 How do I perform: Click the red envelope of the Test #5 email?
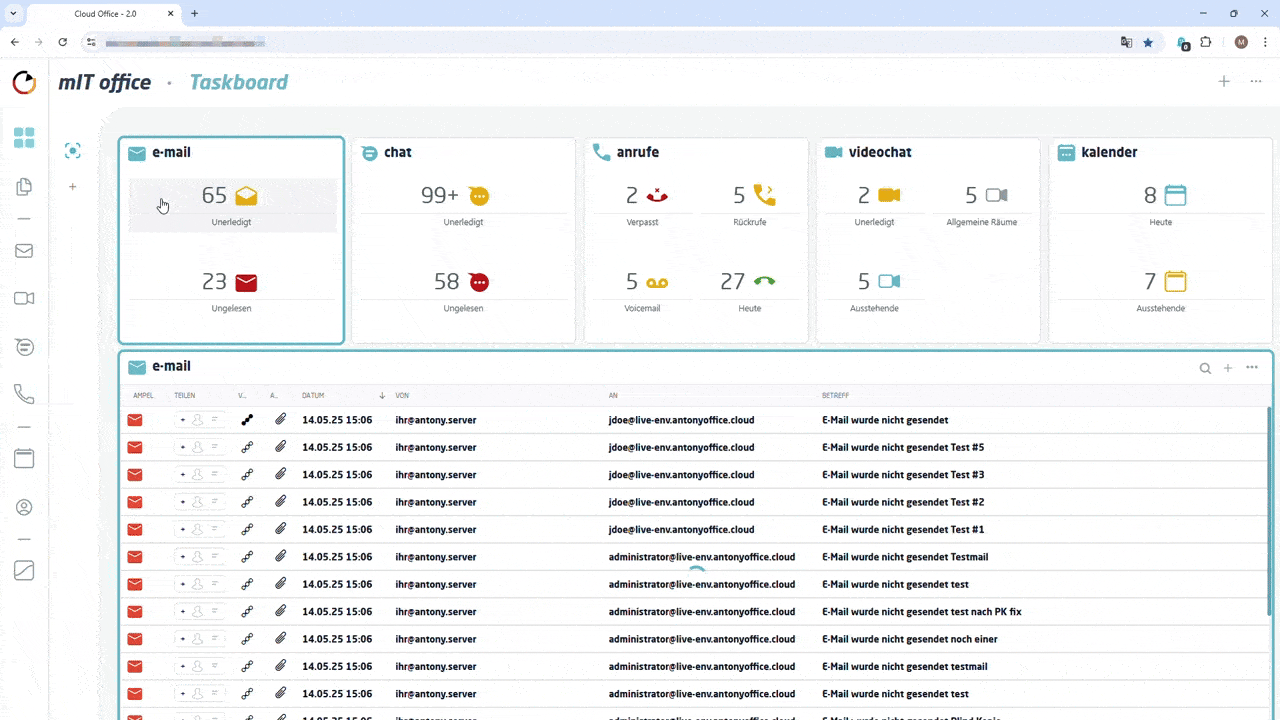(135, 448)
